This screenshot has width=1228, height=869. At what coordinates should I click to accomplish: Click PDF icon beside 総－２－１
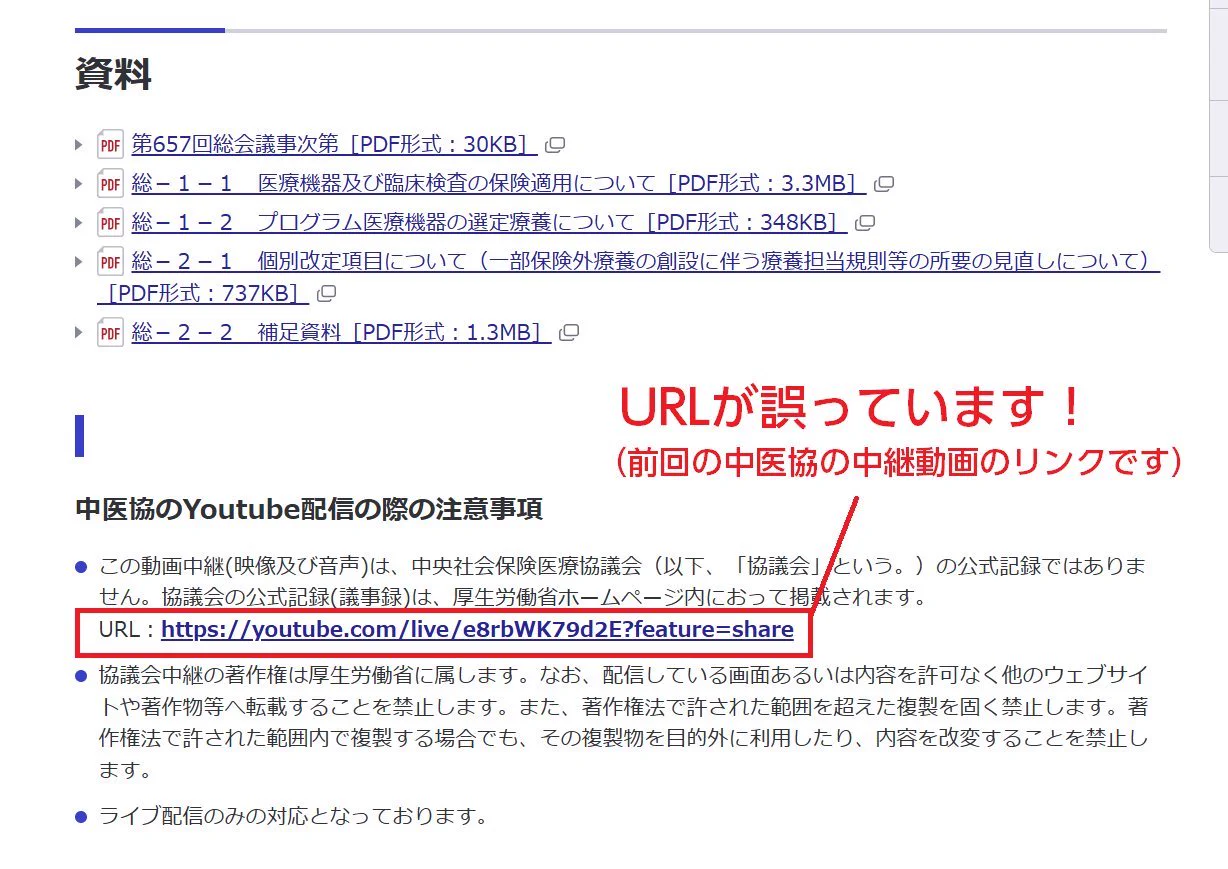click(110, 262)
